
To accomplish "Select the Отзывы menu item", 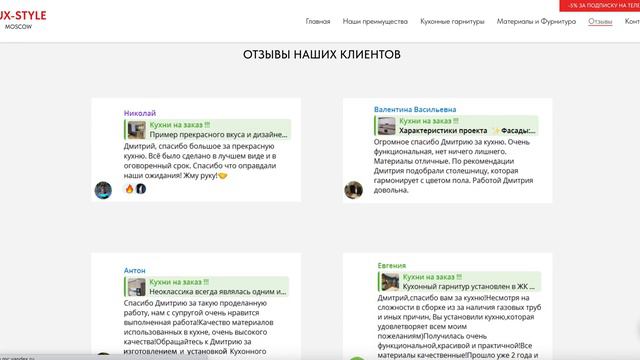I will tap(600, 21).
